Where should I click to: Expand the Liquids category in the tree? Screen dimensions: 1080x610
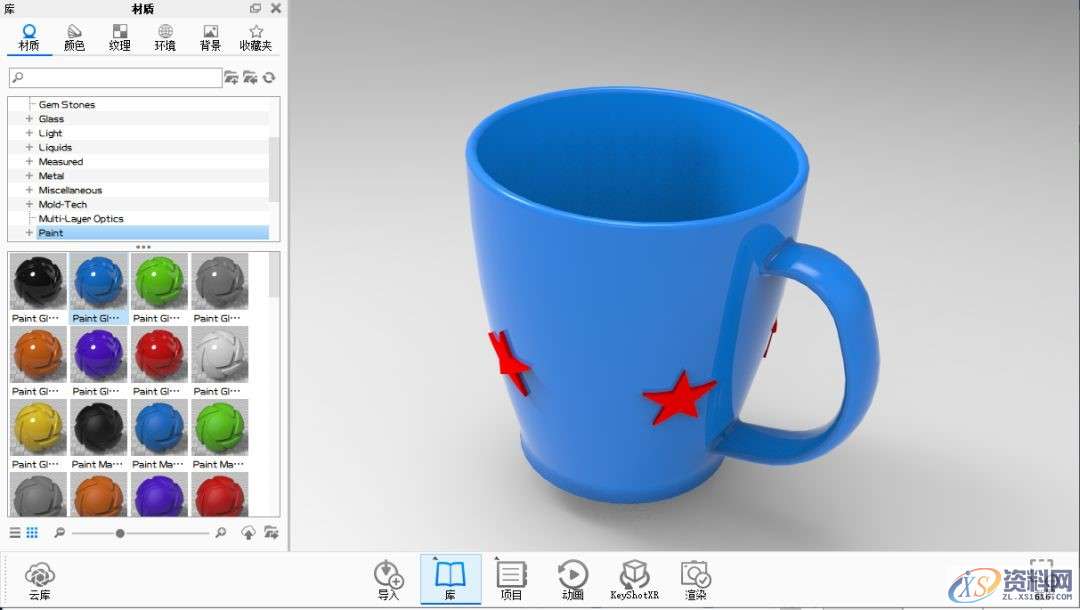tap(27, 147)
